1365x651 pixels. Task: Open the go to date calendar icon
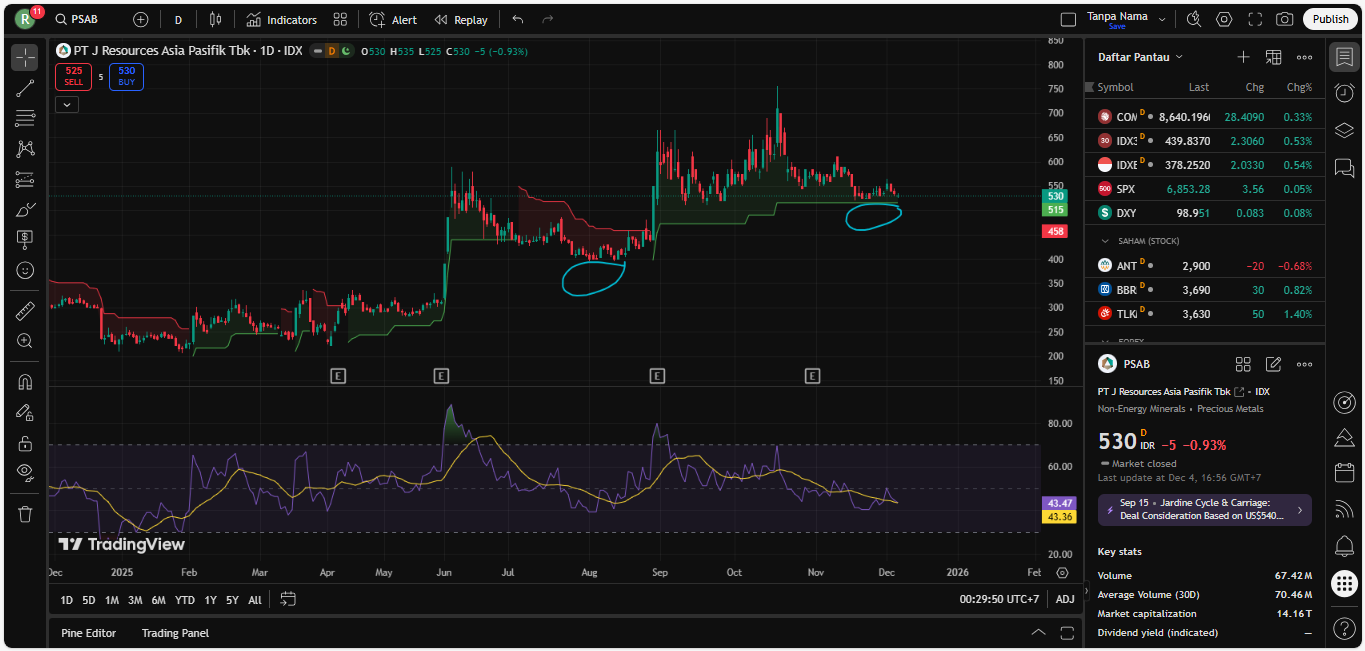(x=288, y=599)
